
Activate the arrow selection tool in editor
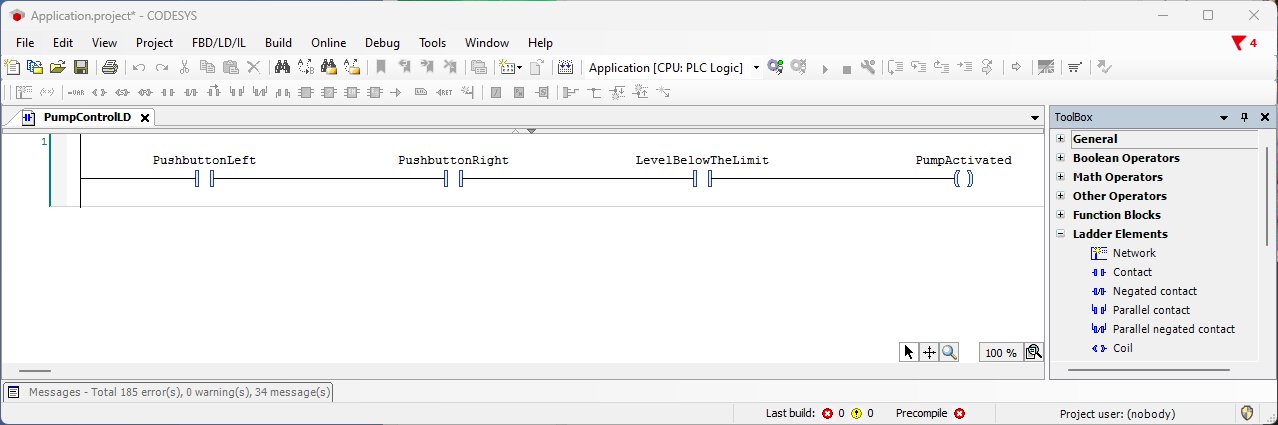(908, 352)
